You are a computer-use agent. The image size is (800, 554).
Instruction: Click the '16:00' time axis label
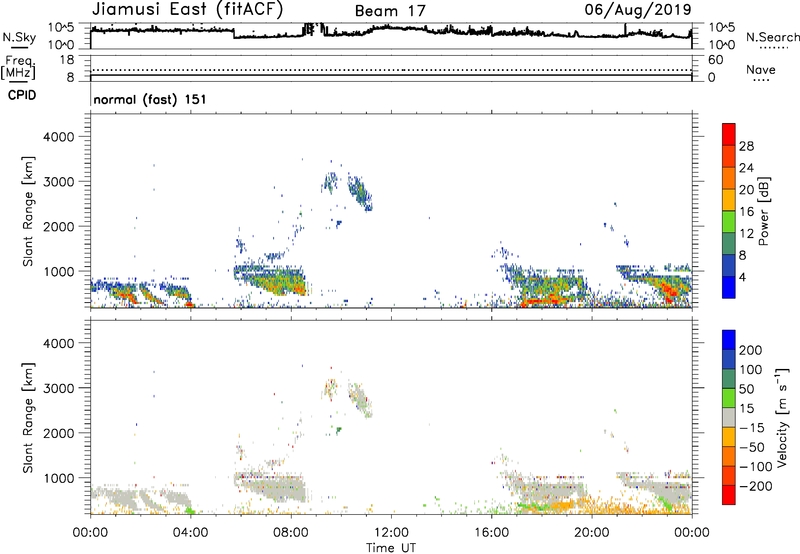491,533
